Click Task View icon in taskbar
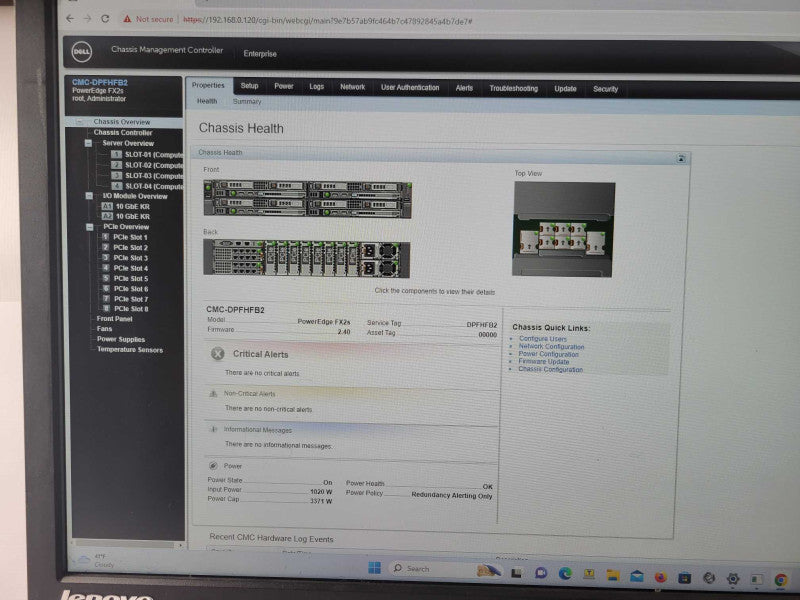800x600 pixels. [x=516, y=572]
